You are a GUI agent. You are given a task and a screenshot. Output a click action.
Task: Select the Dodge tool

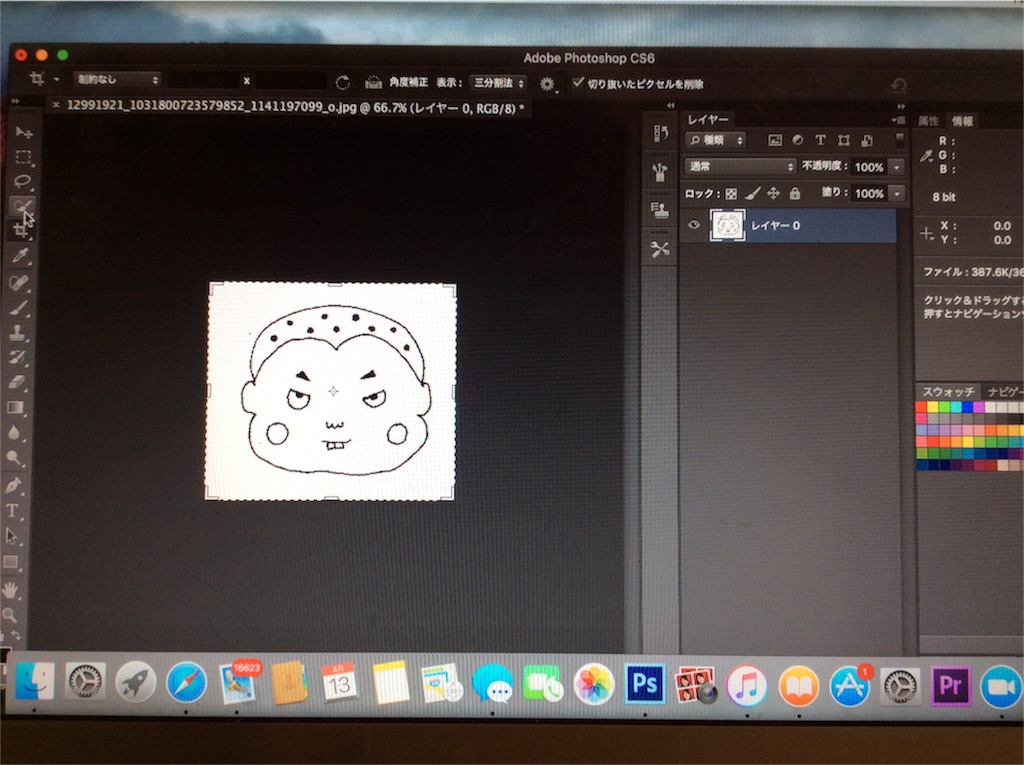[14, 458]
